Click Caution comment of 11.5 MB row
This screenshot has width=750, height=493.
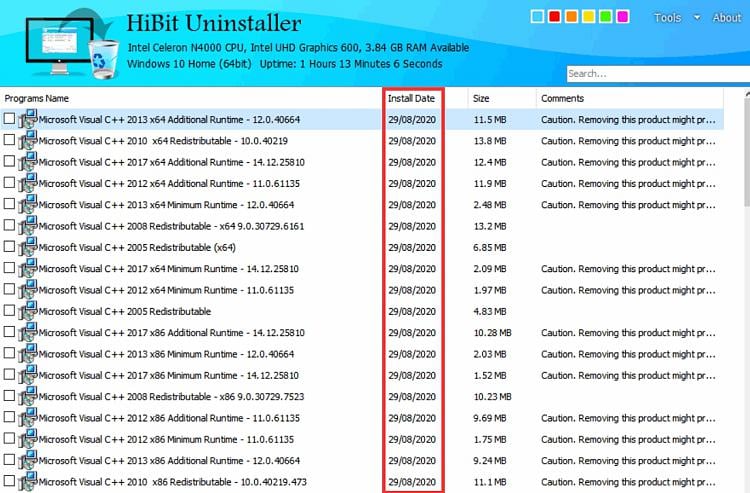(x=628, y=120)
